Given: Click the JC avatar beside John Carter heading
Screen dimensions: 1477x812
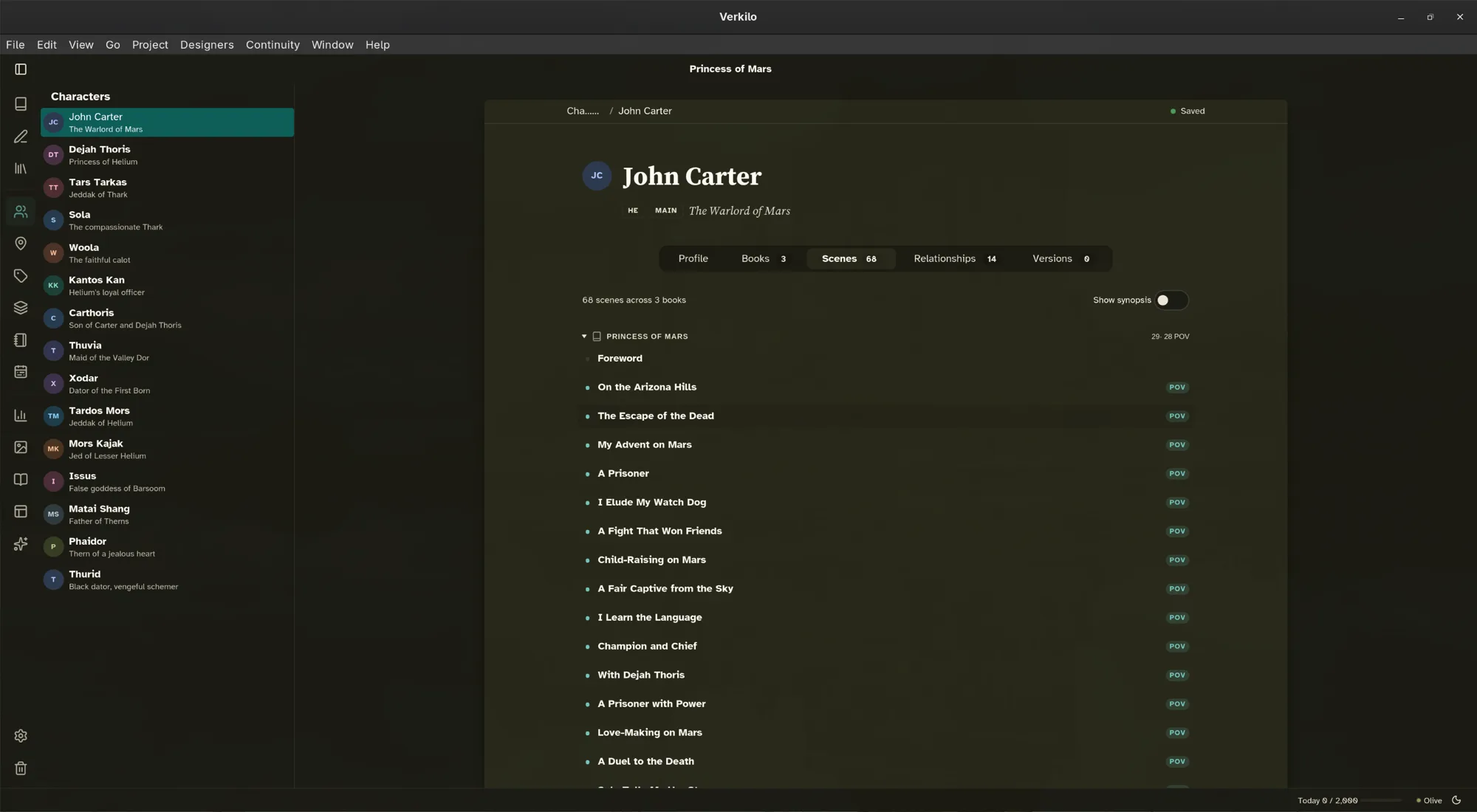Looking at the screenshot, I should coord(597,176).
